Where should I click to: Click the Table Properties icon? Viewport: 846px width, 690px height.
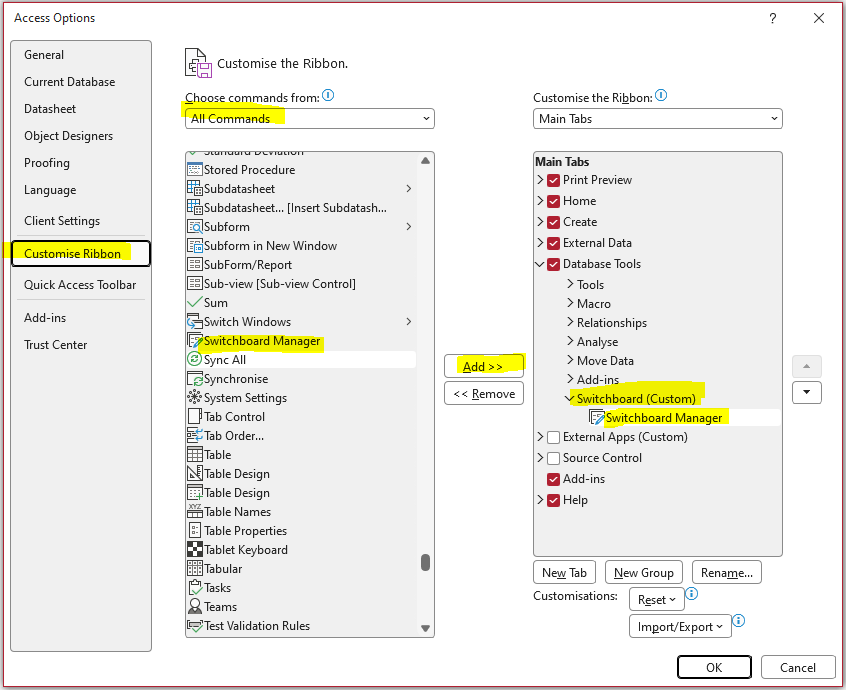pos(194,530)
